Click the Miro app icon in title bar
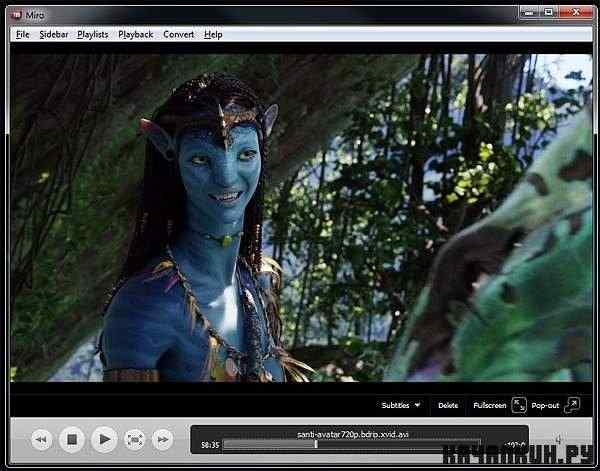 click(x=16, y=15)
